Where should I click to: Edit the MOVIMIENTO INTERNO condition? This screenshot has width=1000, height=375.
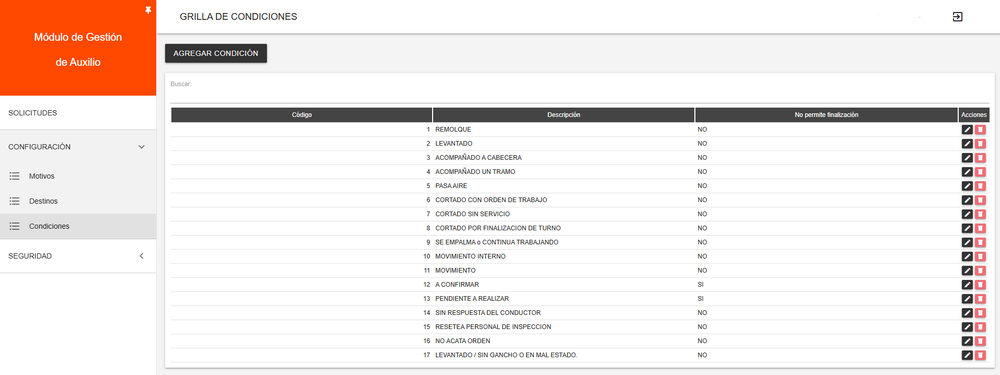click(x=967, y=256)
